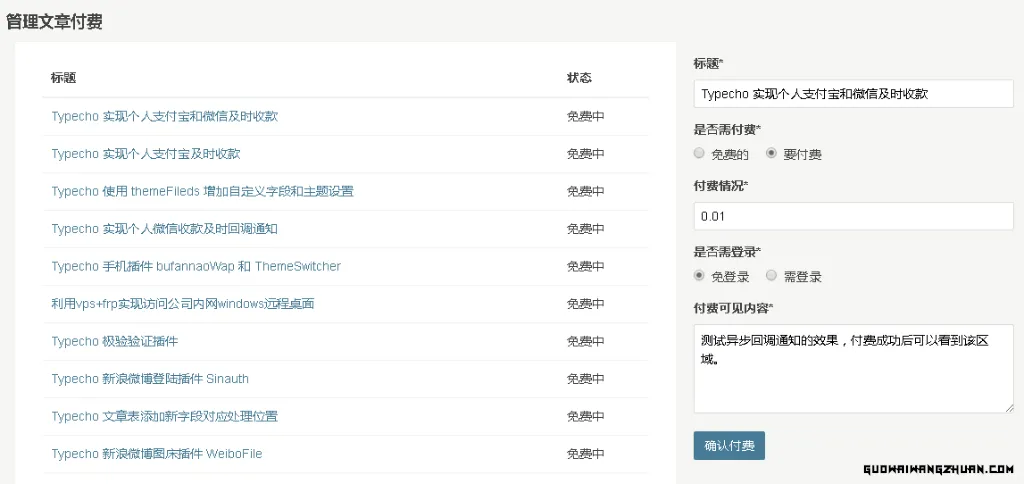Open 'Typecho 使用 themeFileds 增加自定义字段和主题设置'

coord(202,191)
